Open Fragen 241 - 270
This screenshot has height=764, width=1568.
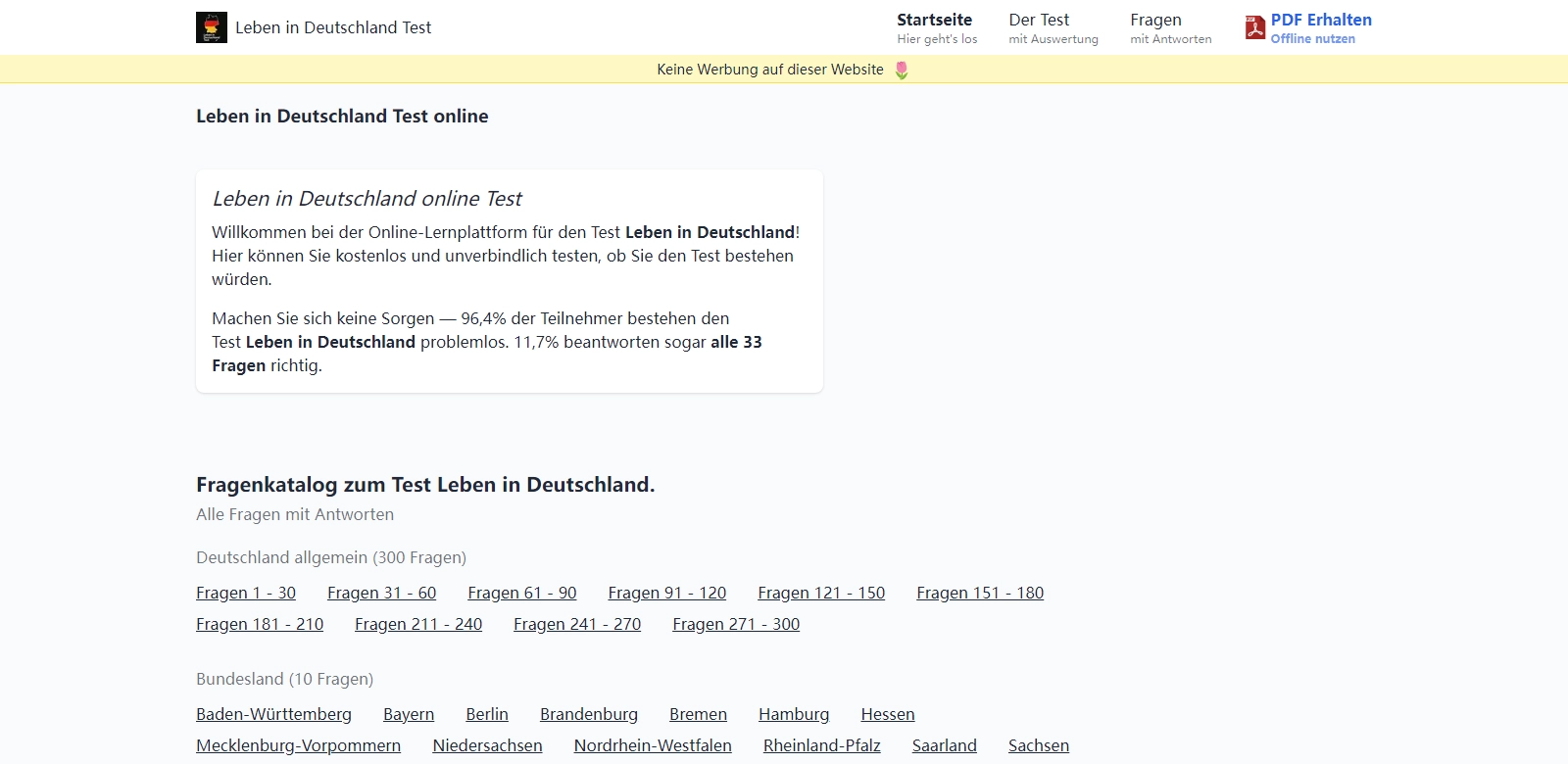pos(577,624)
